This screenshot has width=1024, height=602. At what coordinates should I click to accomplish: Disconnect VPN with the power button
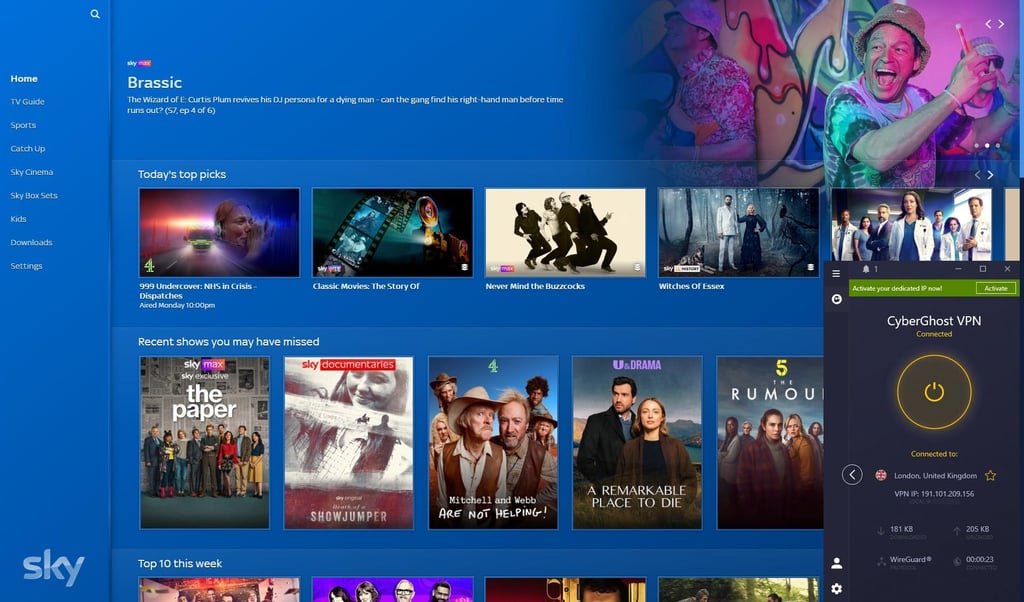point(934,392)
